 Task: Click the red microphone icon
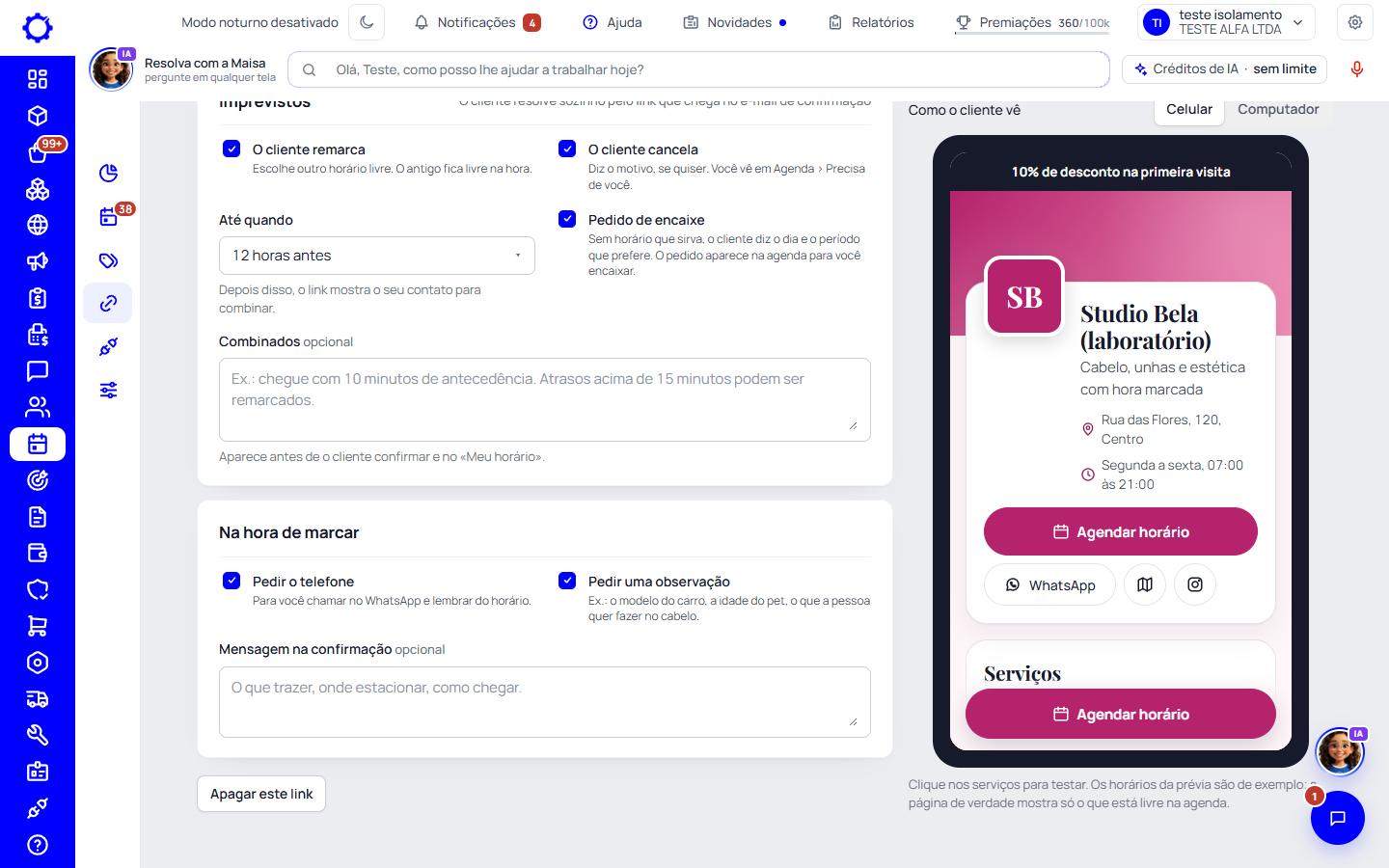1356,69
